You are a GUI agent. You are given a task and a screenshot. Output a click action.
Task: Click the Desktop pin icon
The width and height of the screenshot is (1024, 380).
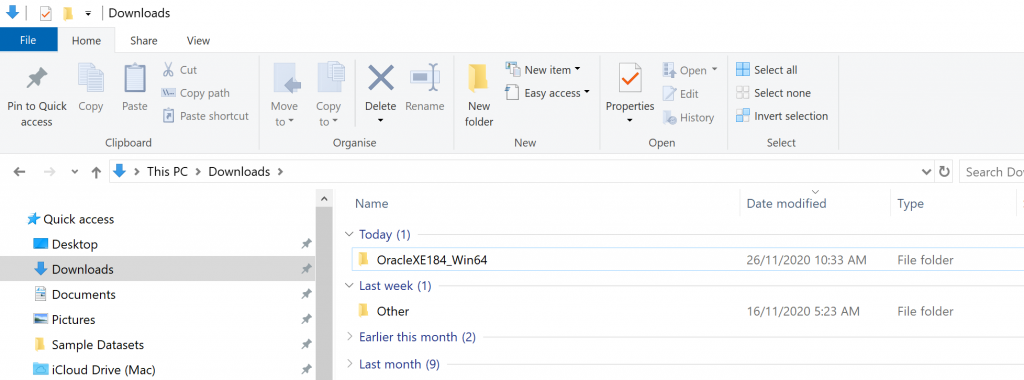[306, 244]
